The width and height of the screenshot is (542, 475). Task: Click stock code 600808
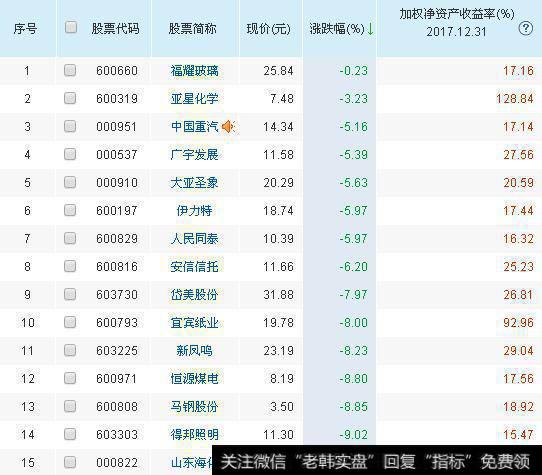tap(117, 407)
